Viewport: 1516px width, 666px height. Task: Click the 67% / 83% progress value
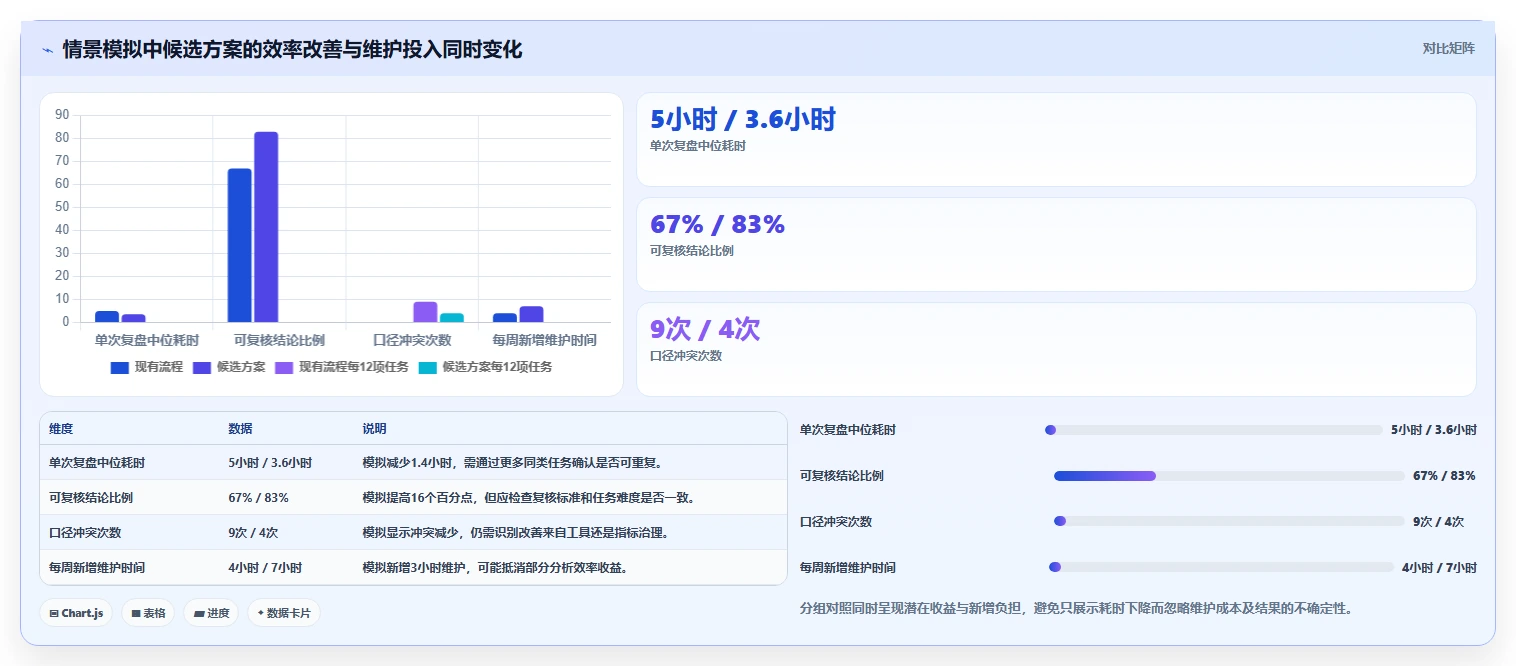1444,476
